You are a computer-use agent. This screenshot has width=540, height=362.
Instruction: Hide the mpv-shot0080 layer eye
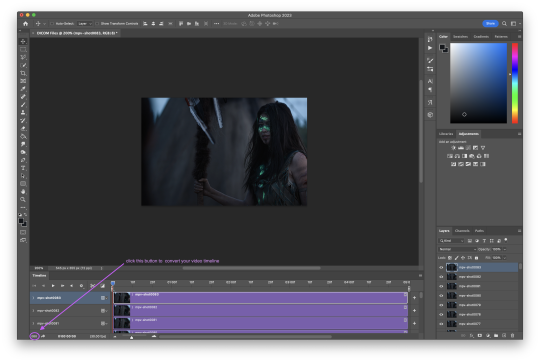pyautogui.click(x=441, y=296)
